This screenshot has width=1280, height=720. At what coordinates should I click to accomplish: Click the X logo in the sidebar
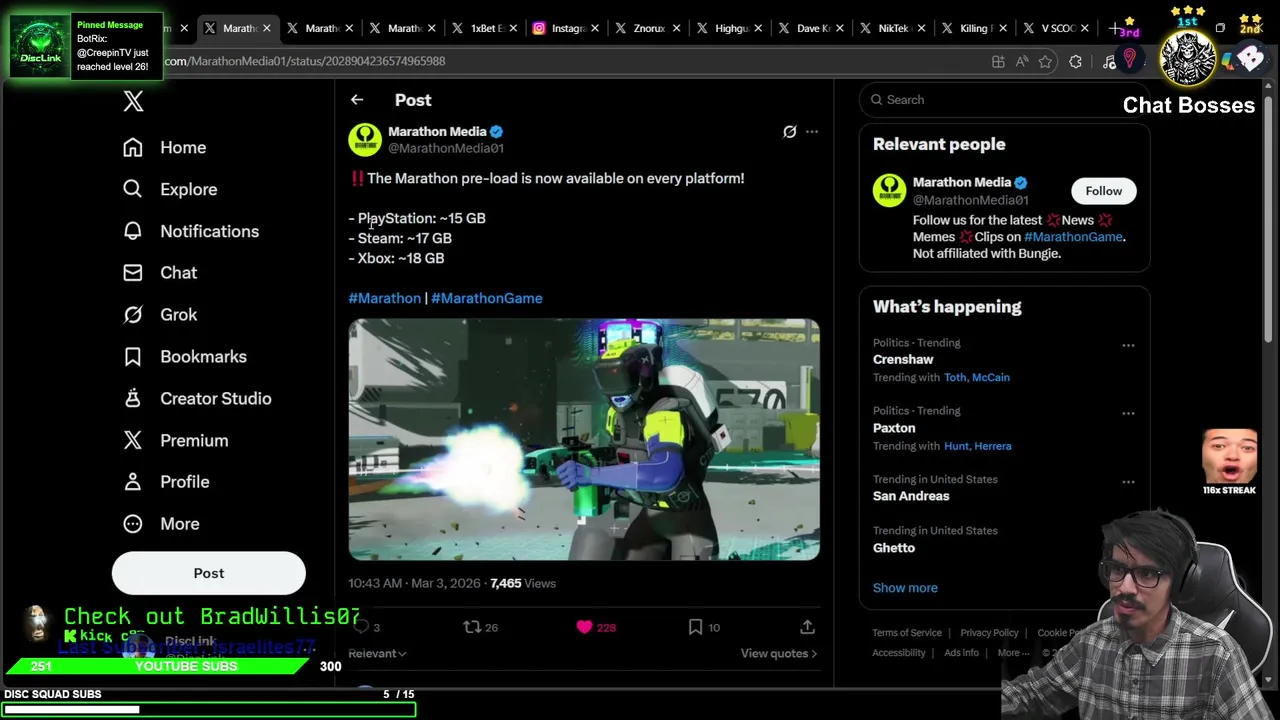[x=133, y=101]
